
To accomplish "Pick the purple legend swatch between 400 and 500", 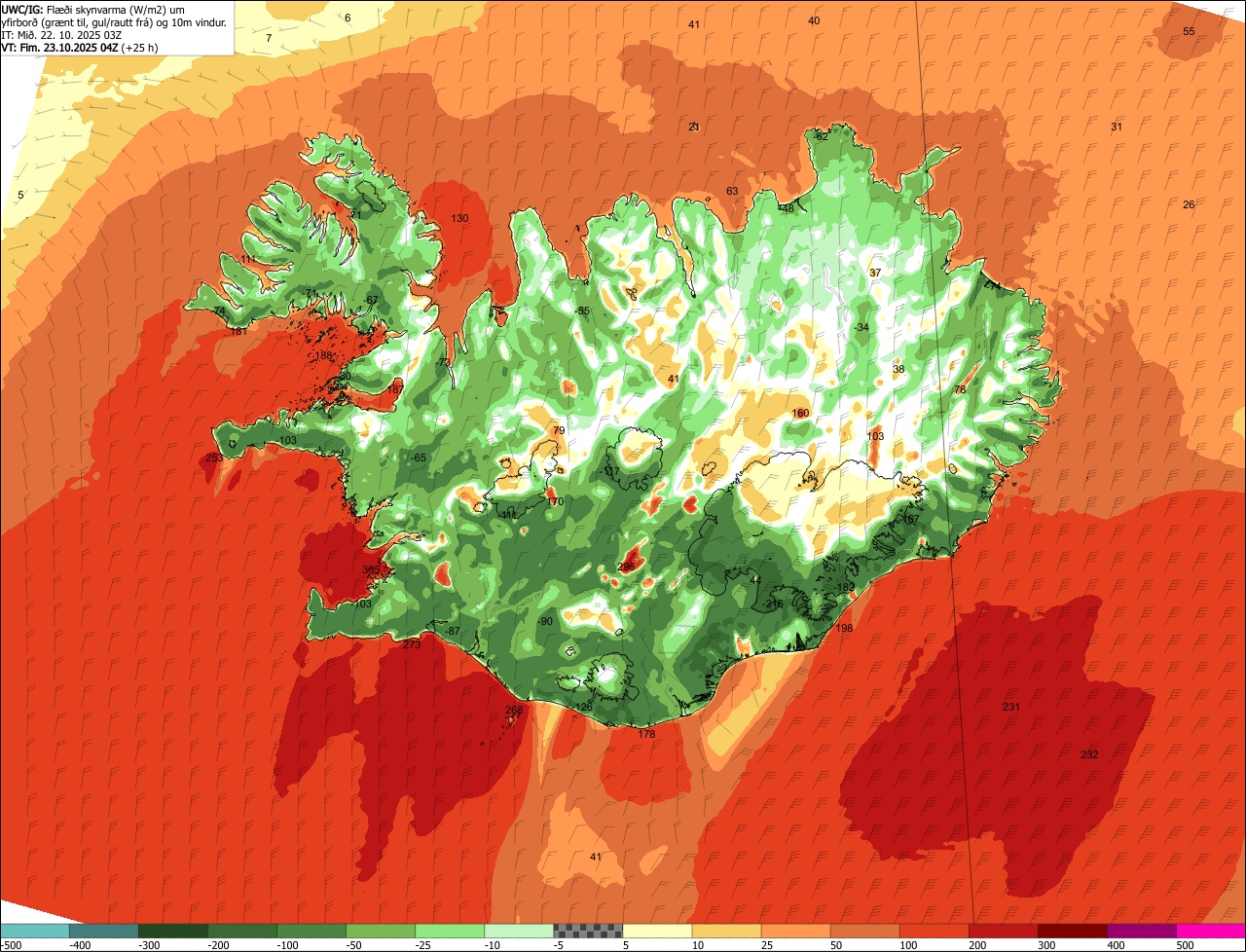I will click(x=1141, y=931).
